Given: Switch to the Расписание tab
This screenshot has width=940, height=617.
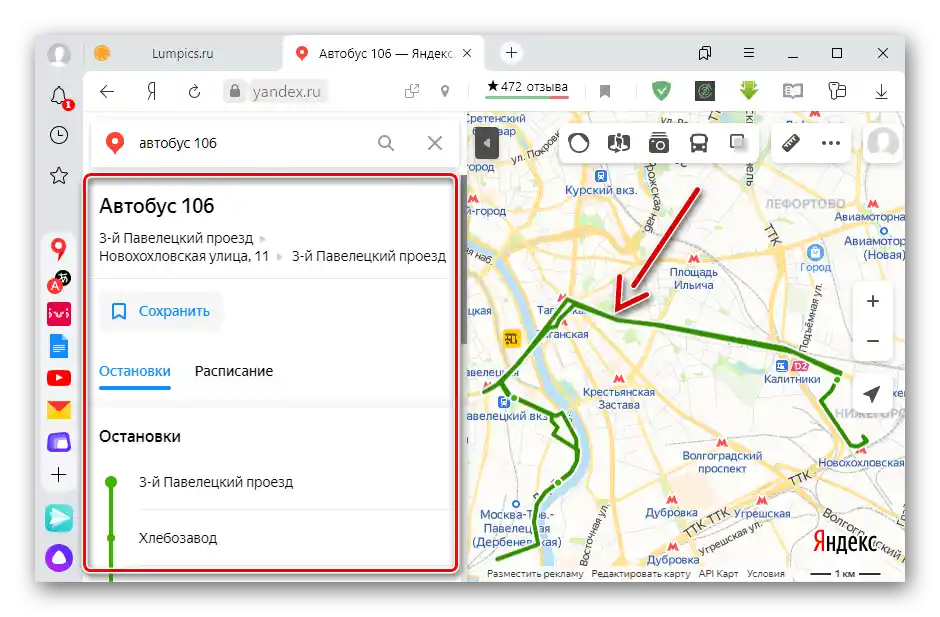Looking at the screenshot, I should pyautogui.click(x=234, y=371).
